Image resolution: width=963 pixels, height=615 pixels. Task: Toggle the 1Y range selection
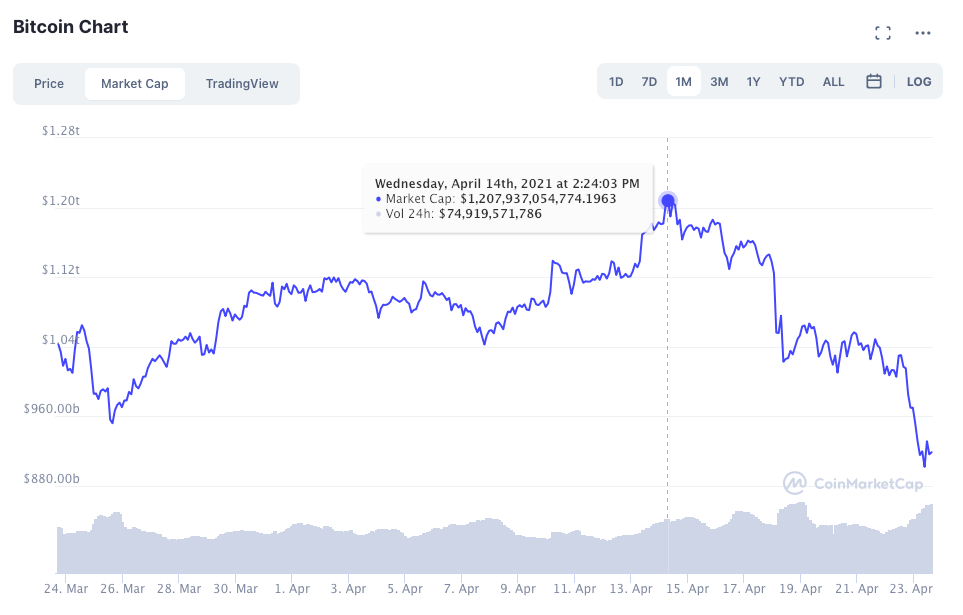tap(753, 81)
